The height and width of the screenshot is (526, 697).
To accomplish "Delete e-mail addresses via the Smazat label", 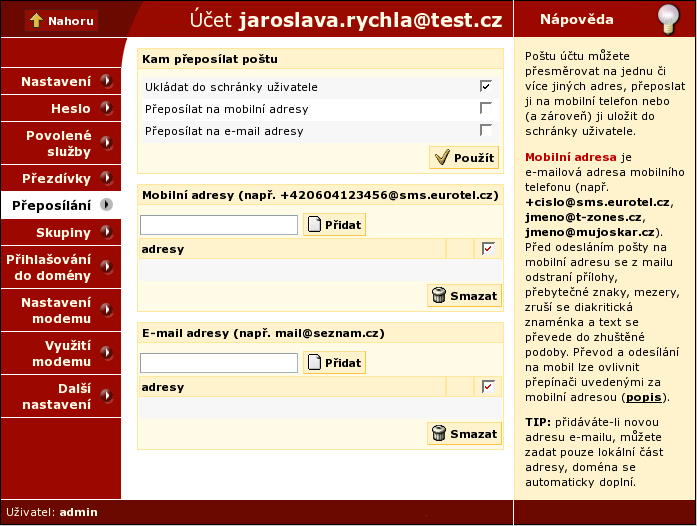I will [473, 434].
